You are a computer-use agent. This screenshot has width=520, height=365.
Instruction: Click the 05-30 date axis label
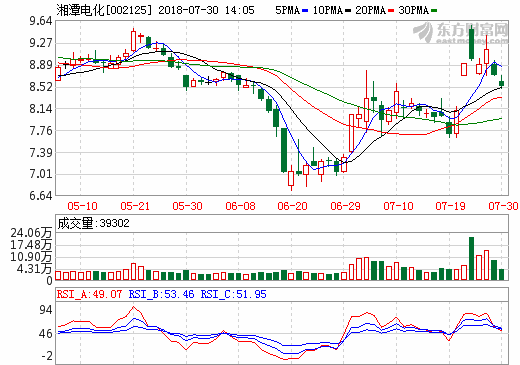point(187,206)
